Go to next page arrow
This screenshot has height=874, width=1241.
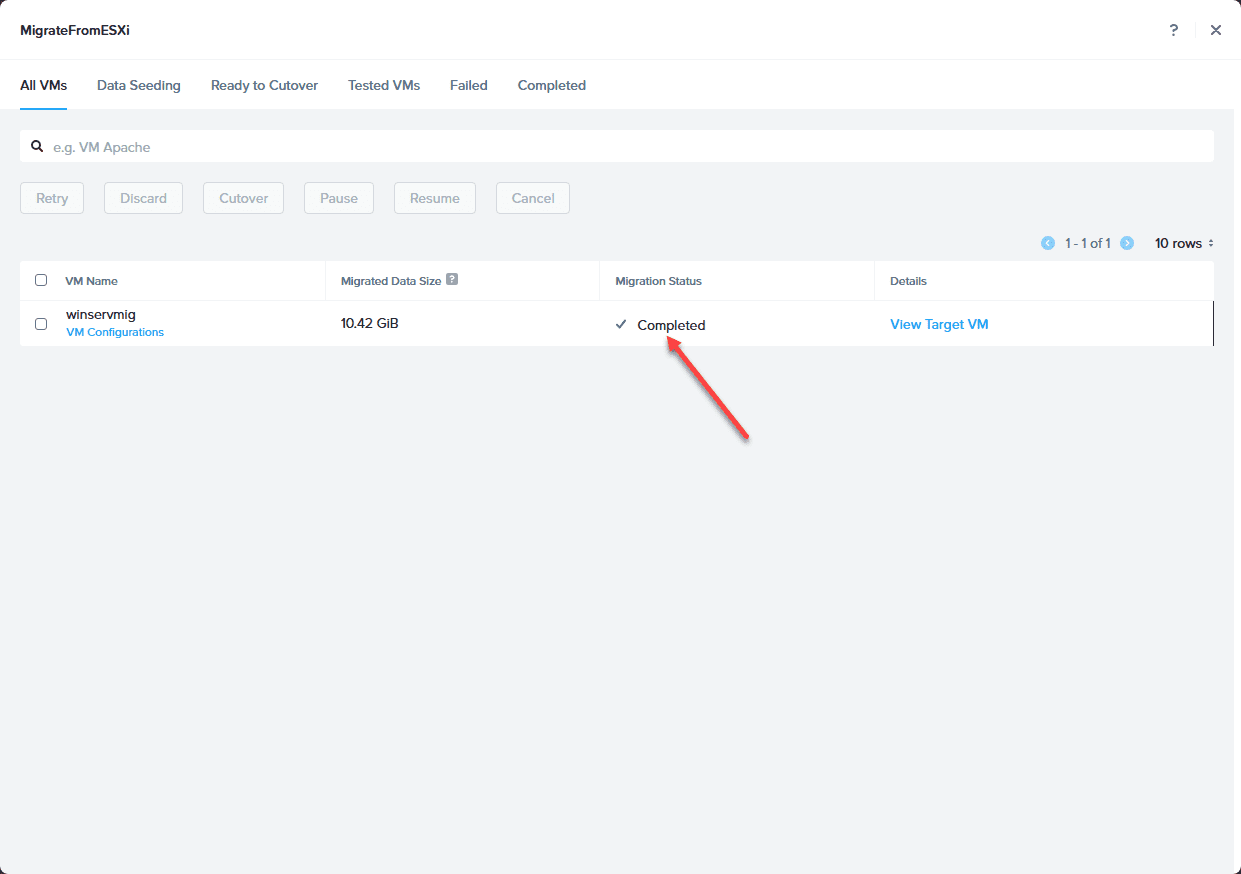tap(1127, 243)
